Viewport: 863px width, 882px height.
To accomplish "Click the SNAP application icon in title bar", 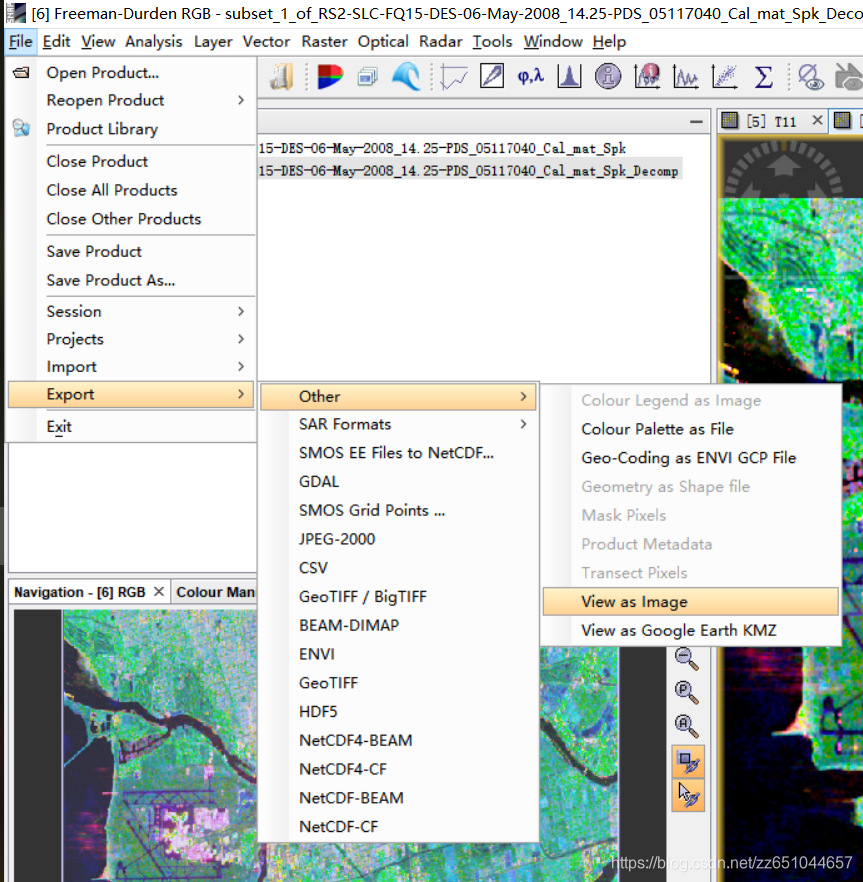I will pos(15,13).
